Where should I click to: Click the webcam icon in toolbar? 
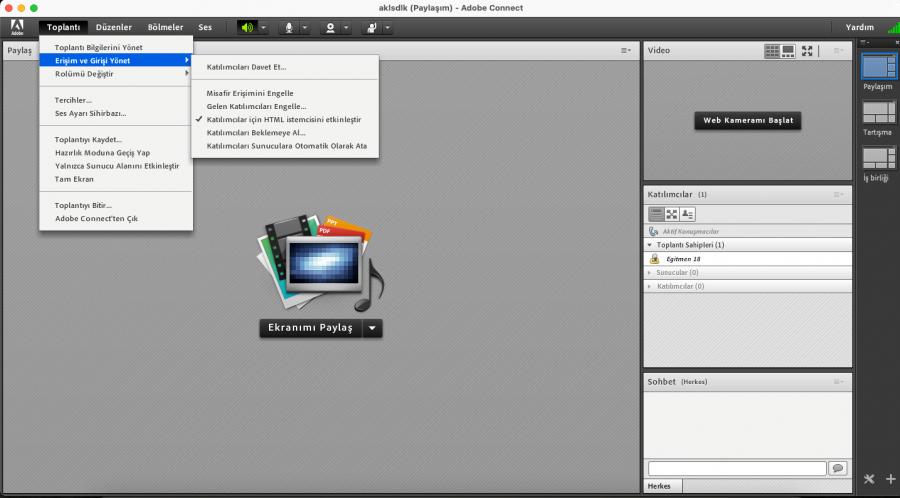330,28
